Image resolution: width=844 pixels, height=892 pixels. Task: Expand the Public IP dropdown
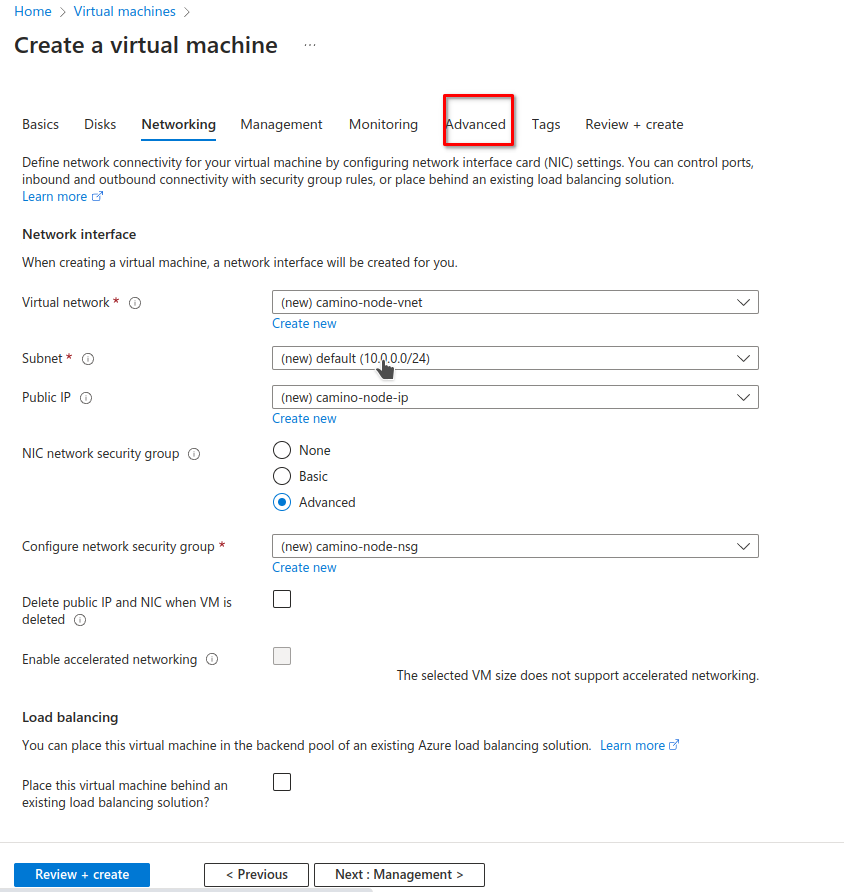514,397
